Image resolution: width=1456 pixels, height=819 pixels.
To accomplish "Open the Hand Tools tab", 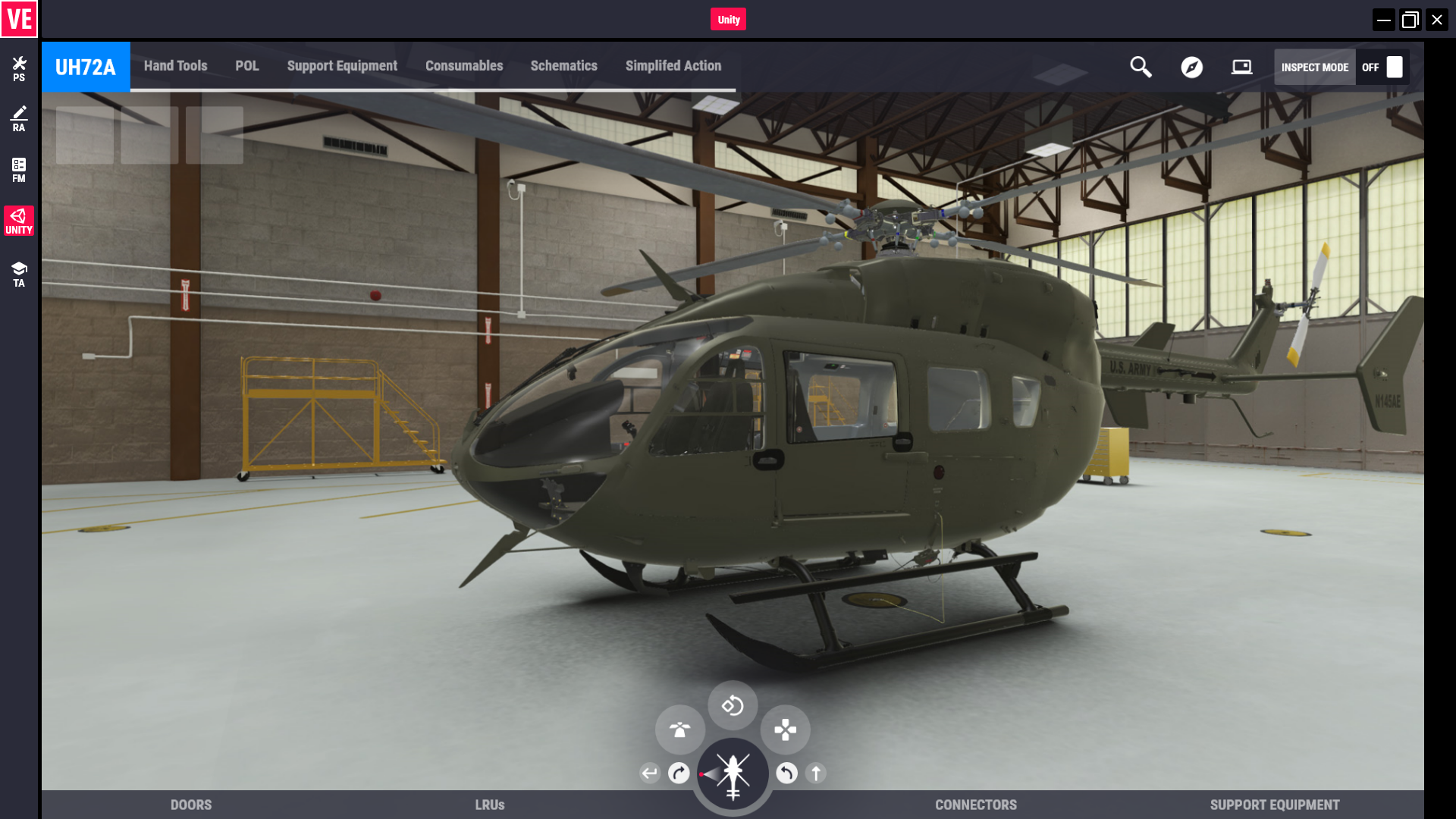I will [175, 66].
